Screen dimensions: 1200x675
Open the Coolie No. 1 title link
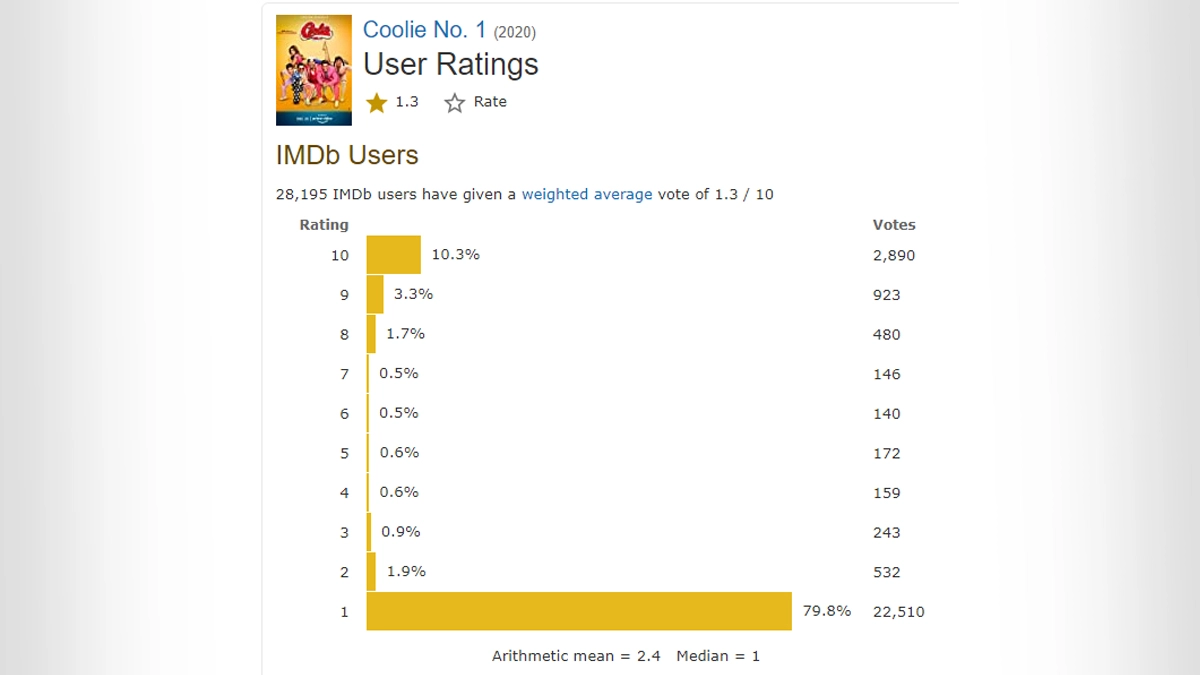[x=424, y=29]
